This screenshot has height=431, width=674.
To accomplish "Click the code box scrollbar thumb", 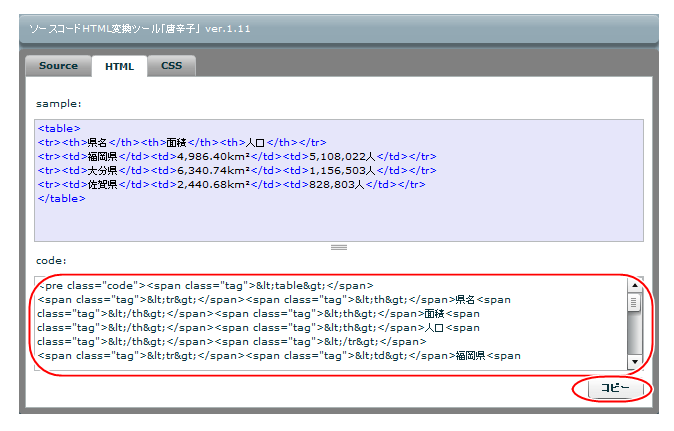I will click(634, 302).
